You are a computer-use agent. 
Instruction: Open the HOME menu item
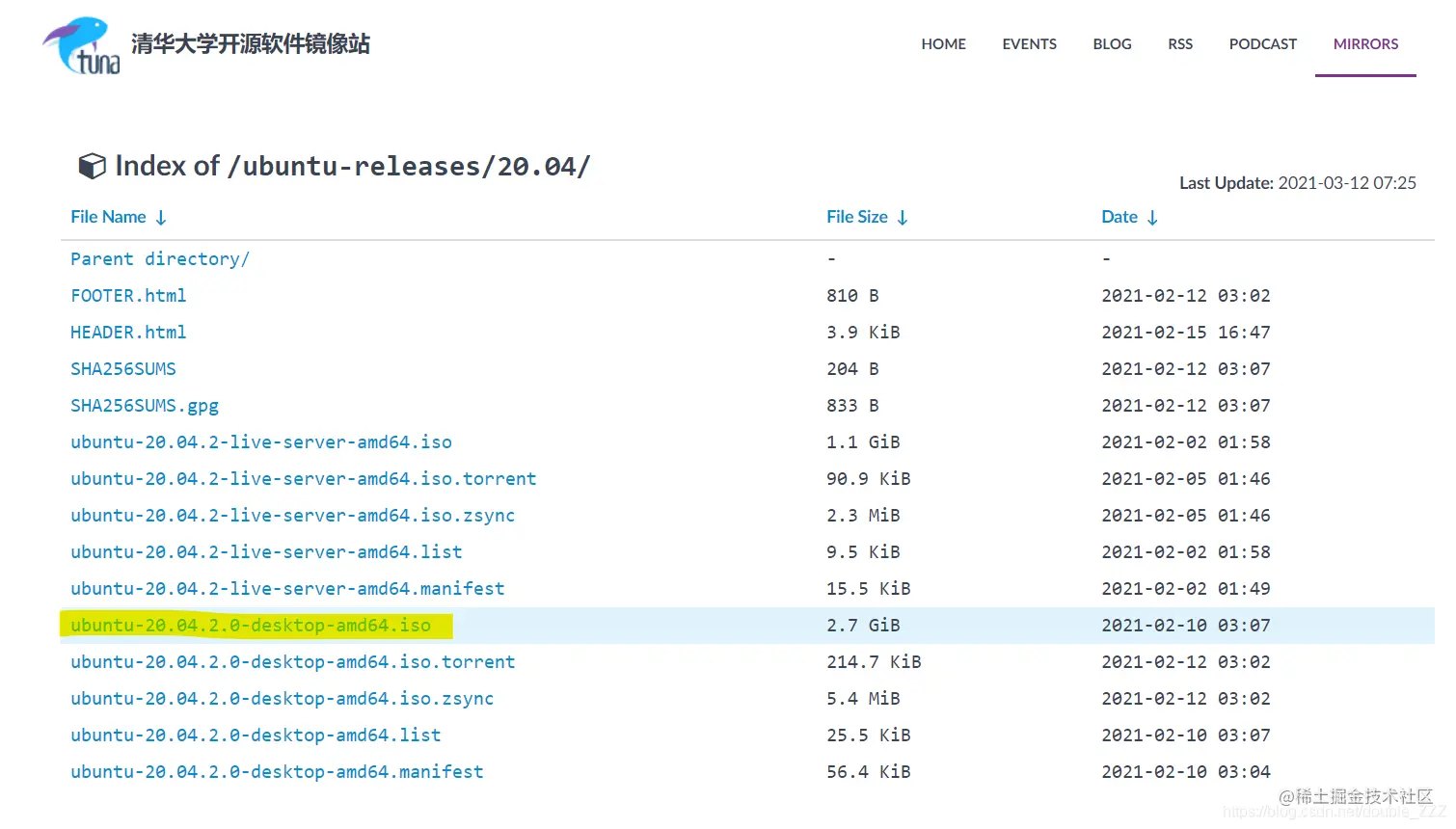click(943, 44)
